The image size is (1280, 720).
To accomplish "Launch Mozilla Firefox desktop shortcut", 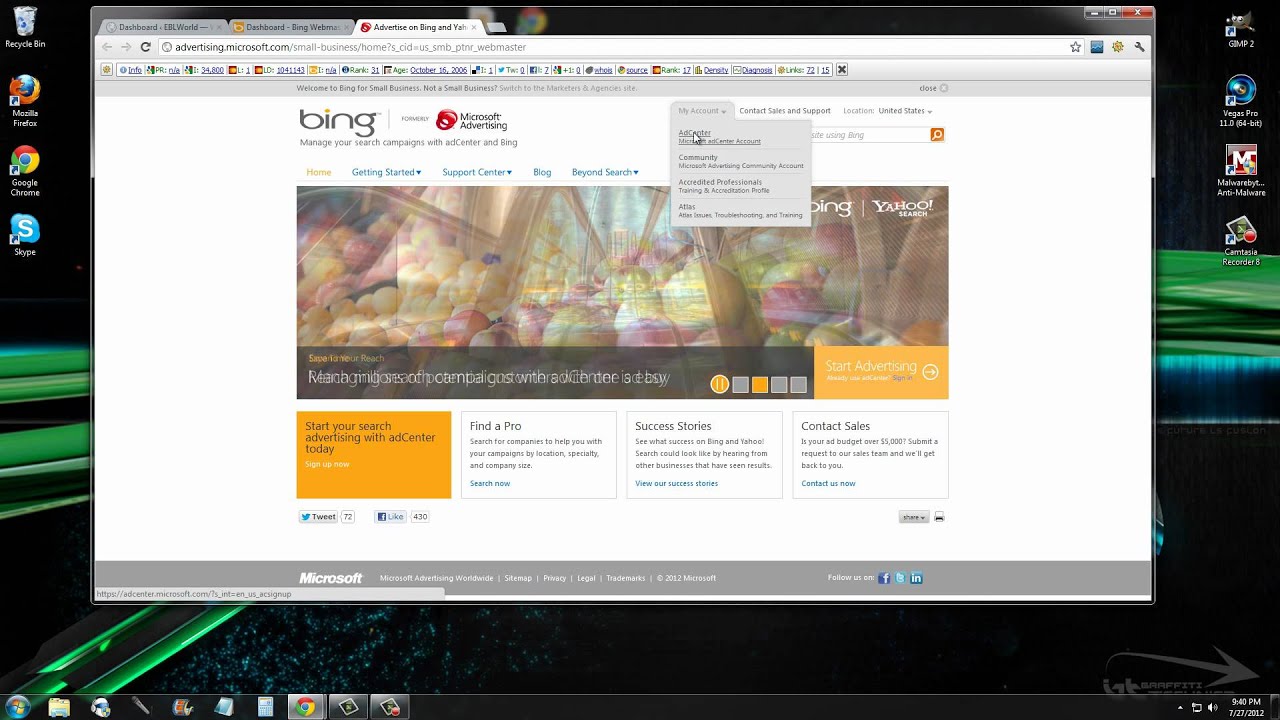I will pos(25,101).
